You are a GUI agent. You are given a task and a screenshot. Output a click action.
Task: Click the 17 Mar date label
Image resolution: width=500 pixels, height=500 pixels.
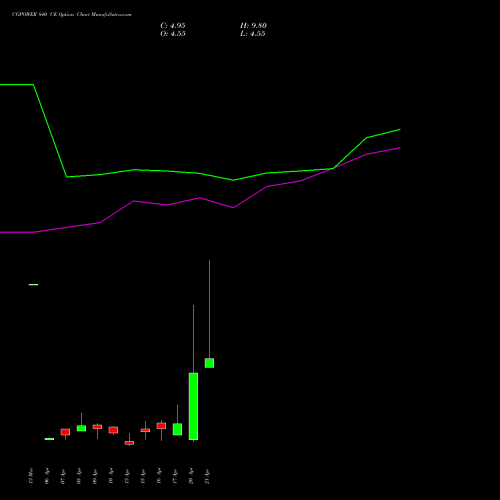click(31, 476)
